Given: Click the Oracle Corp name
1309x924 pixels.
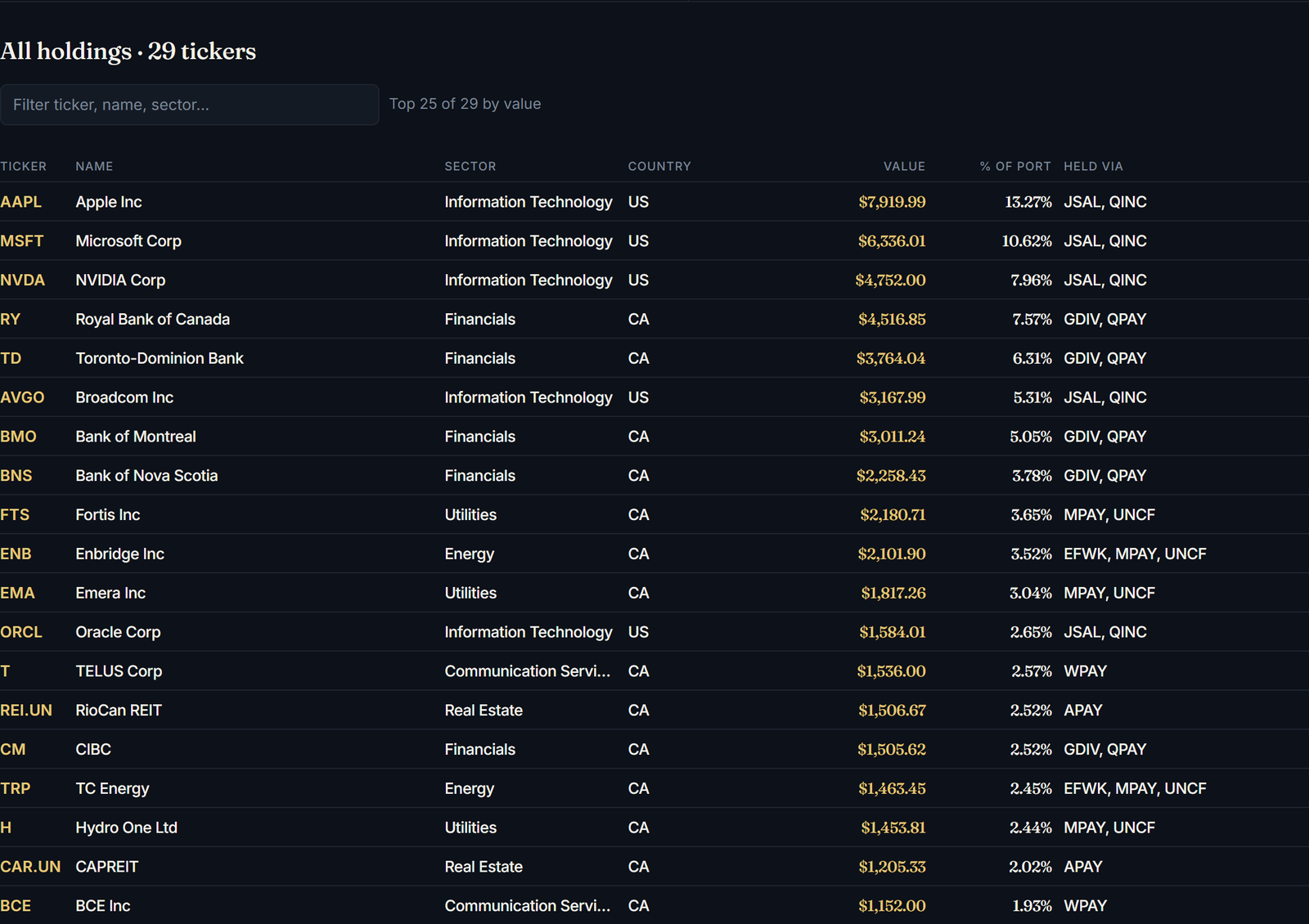Looking at the screenshot, I should 118,633.
